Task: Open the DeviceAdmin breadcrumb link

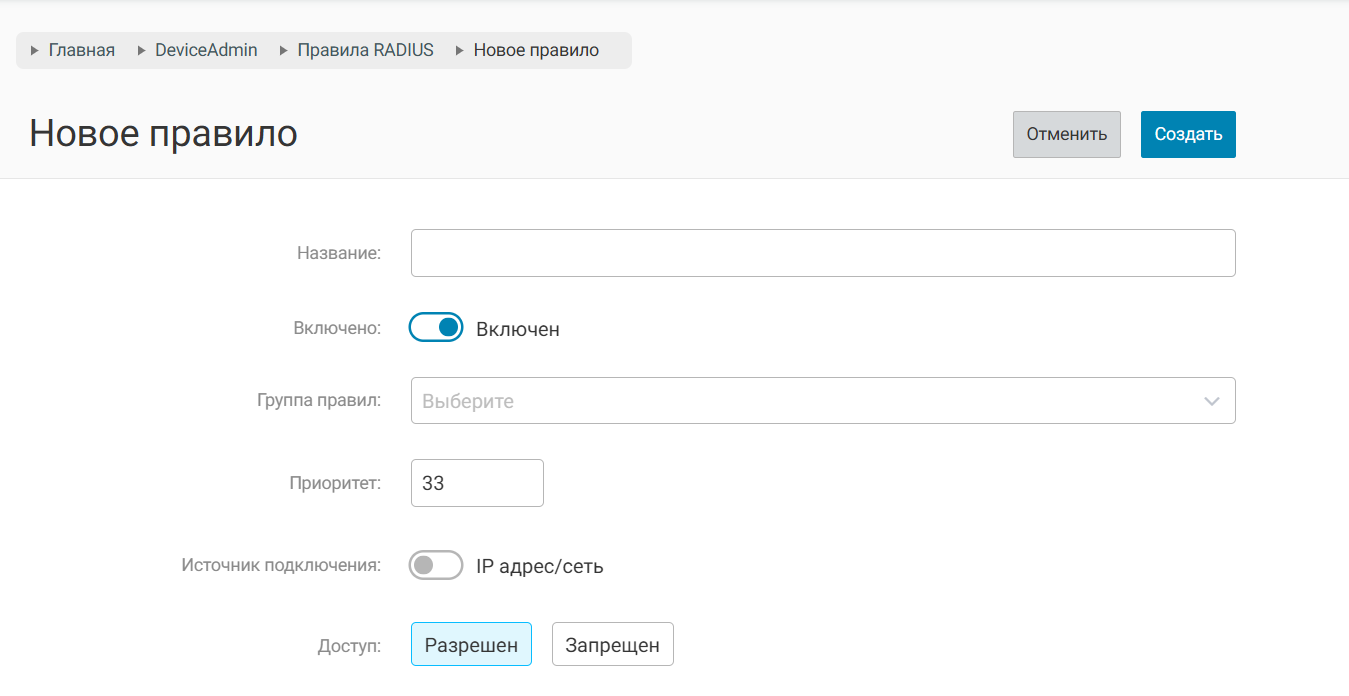Action: pyautogui.click(x=206, y=50)
